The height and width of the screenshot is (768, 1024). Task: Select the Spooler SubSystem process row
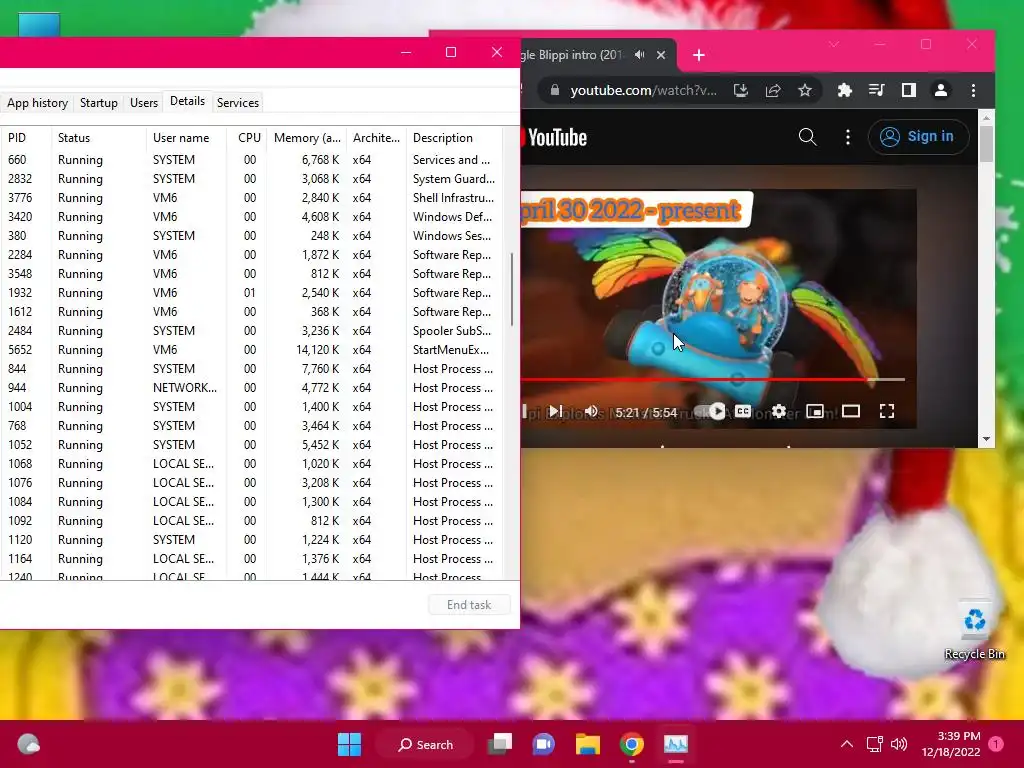(x=251, y=330)
